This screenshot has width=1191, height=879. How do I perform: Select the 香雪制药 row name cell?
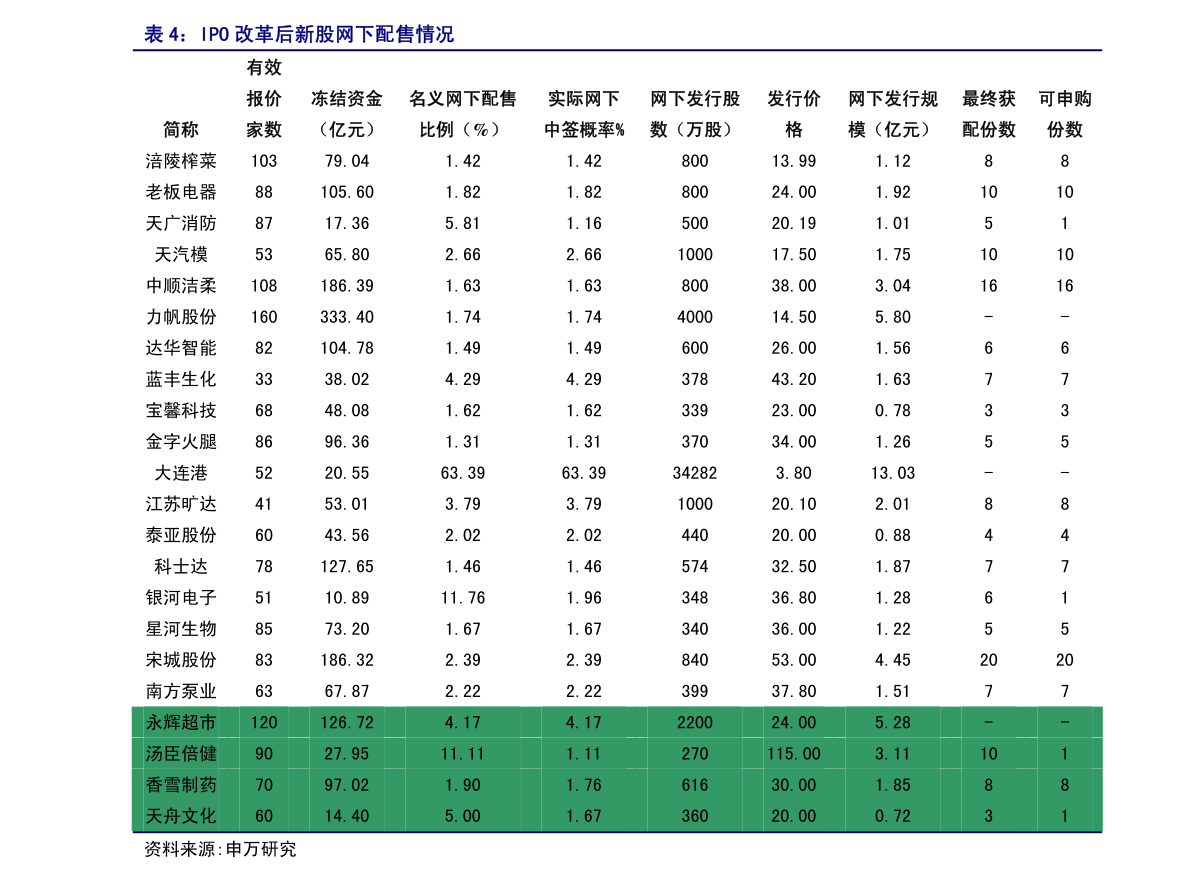(x=181, y=785)
